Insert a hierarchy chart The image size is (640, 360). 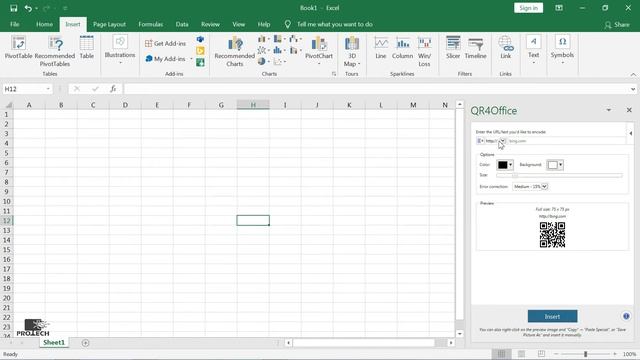279,39
